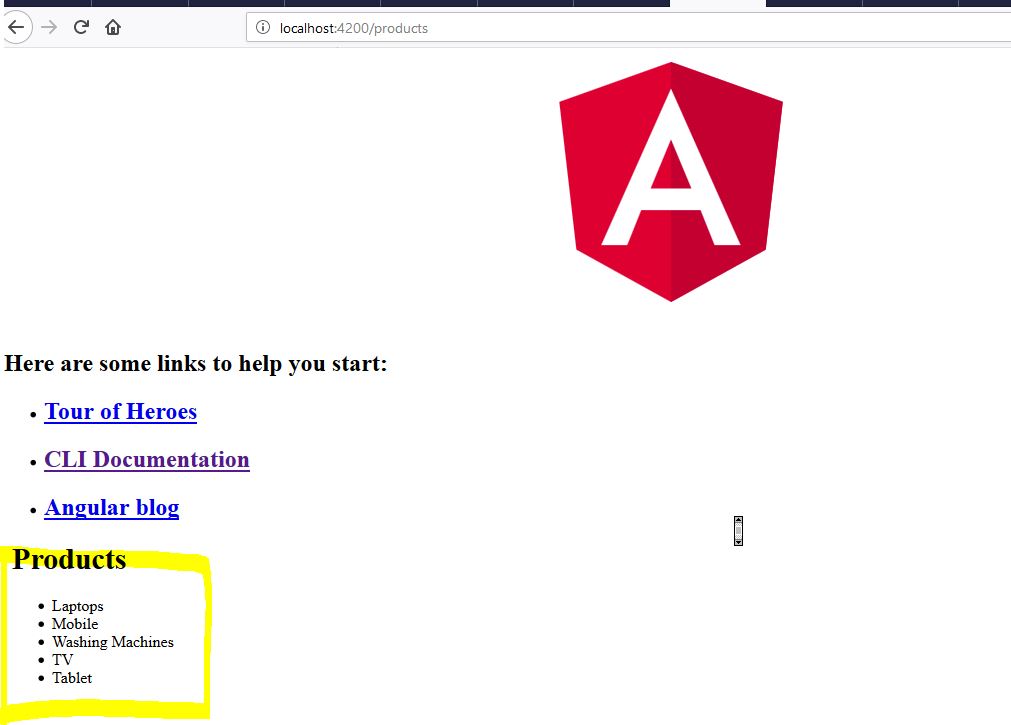The width and height of the screenshot is (1011, 725).
Task: Click the Laptops list item
Action: [77, 606]
